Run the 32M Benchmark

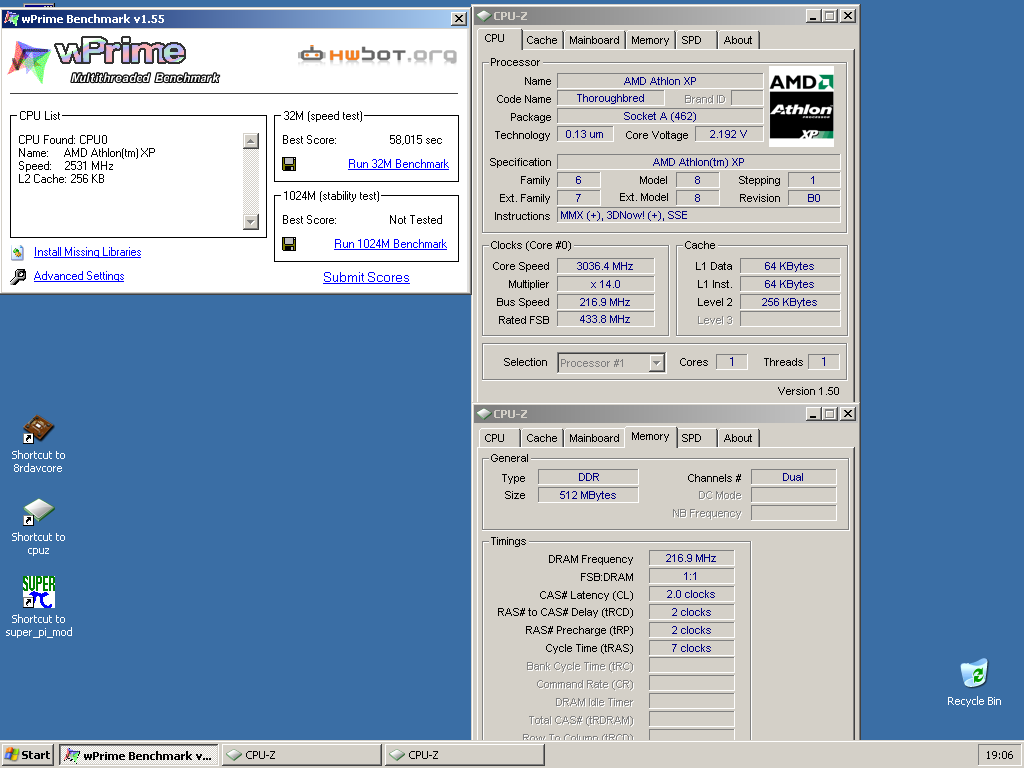point(398,164)
